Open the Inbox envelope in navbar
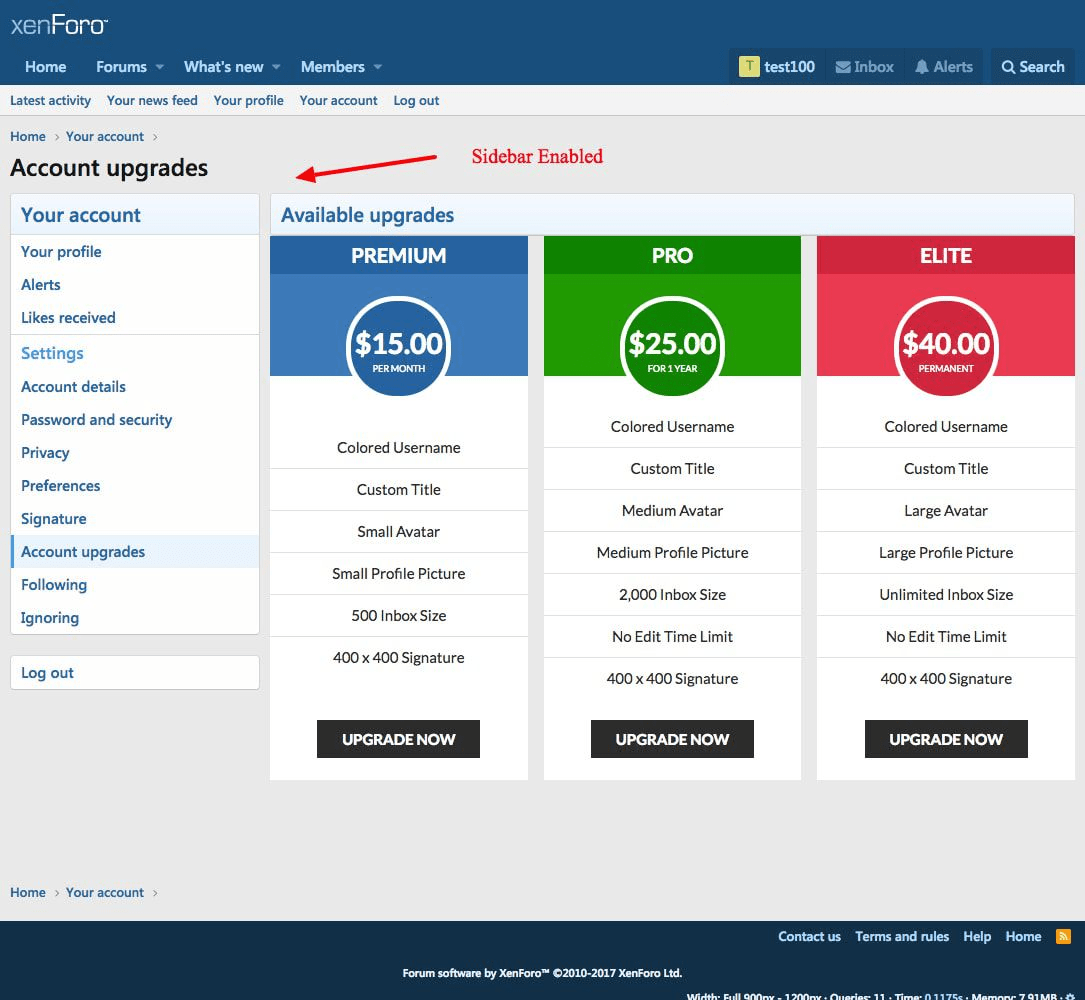This screenshot has height=1000, width=1085. click(864, 67)
